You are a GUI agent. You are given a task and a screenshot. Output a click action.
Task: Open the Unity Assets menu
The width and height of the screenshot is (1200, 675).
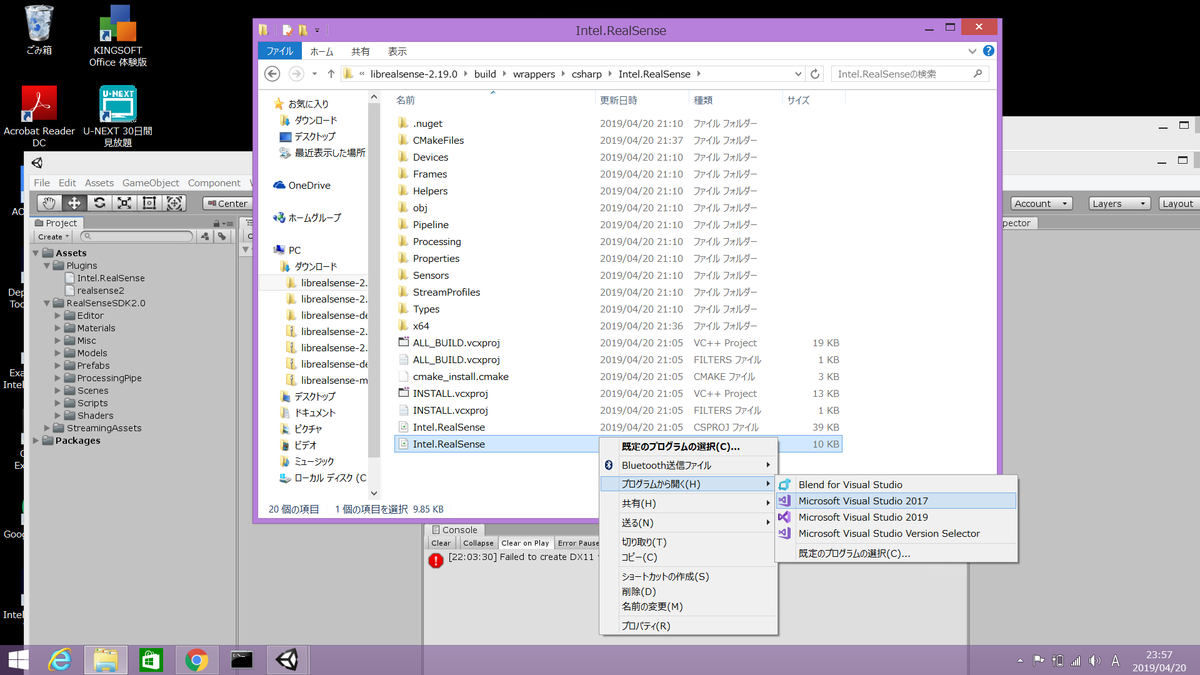point(99,183)
